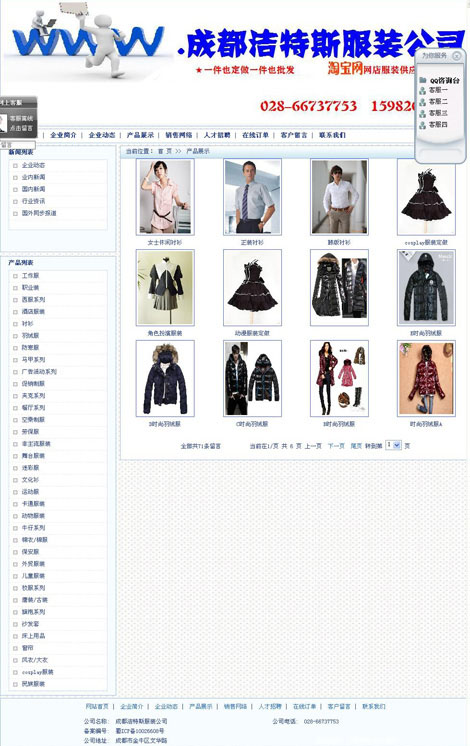
Task: Click 点击留言 in the online service widget
Action: (x=21, y=128)
